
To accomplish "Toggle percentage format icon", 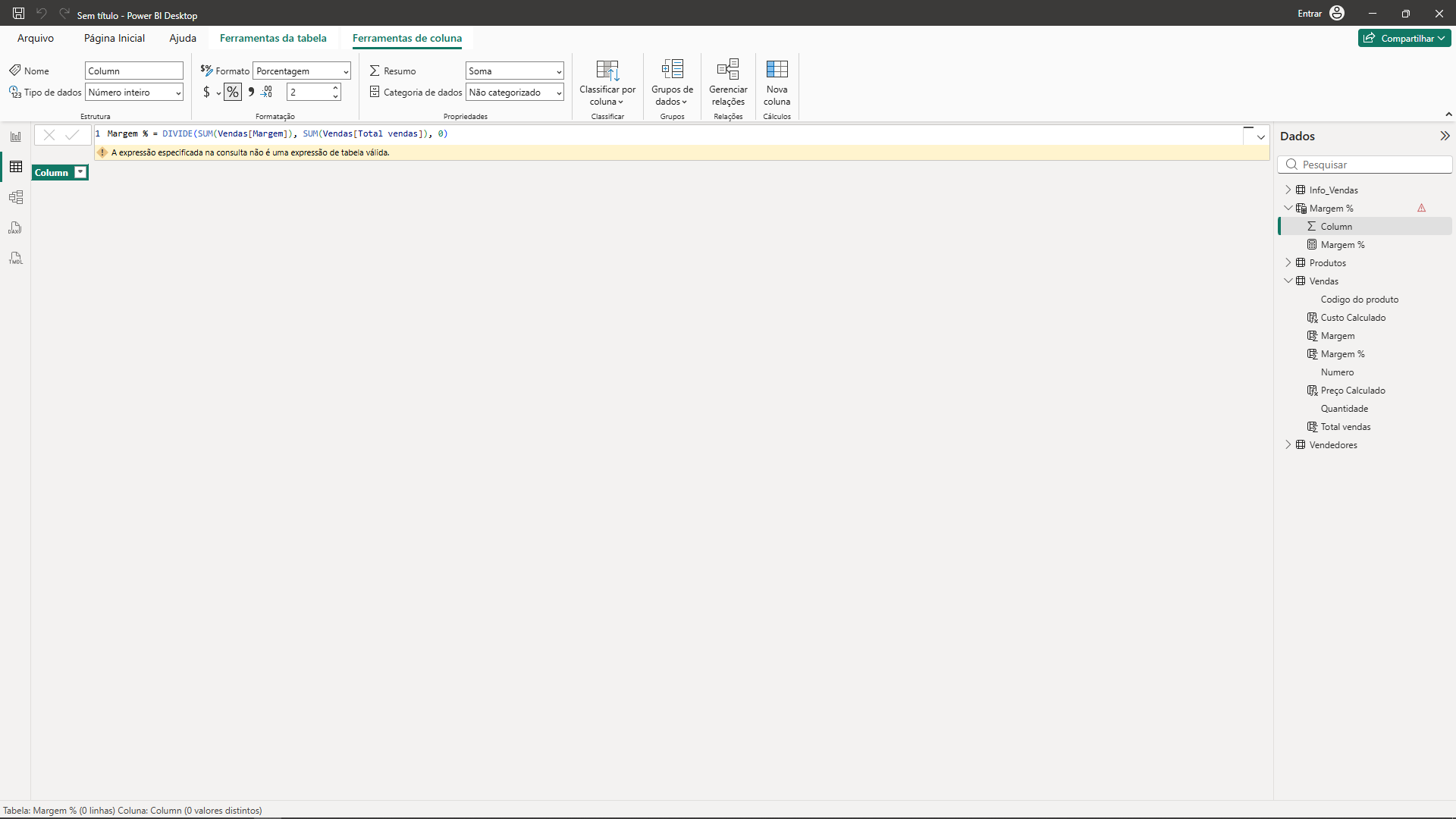I will tap(232, 93).
